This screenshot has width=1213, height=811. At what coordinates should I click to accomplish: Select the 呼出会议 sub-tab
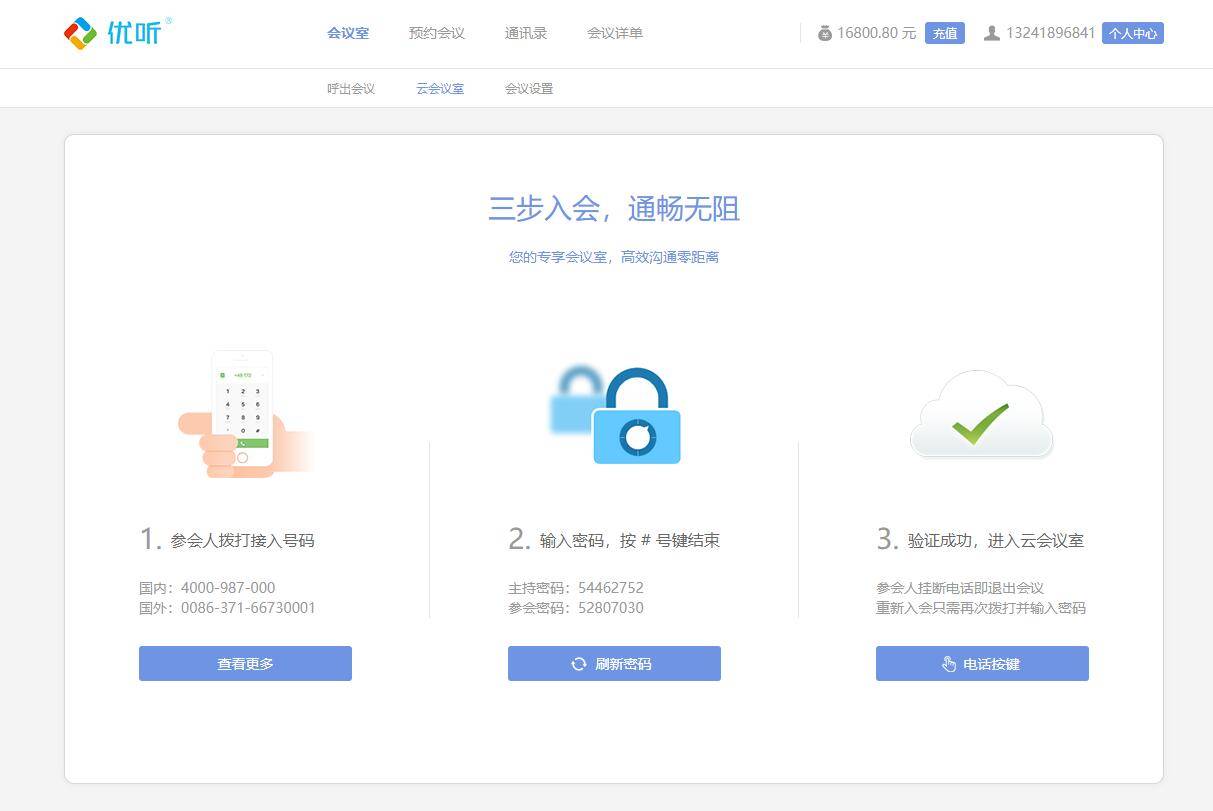pos(351,88)
